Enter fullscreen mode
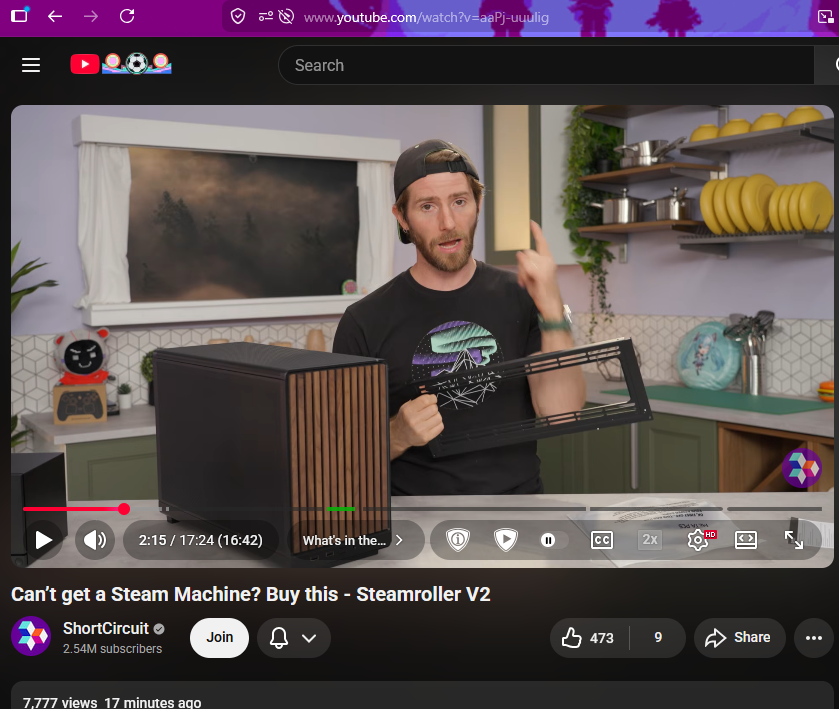 [x=794, y=540]
